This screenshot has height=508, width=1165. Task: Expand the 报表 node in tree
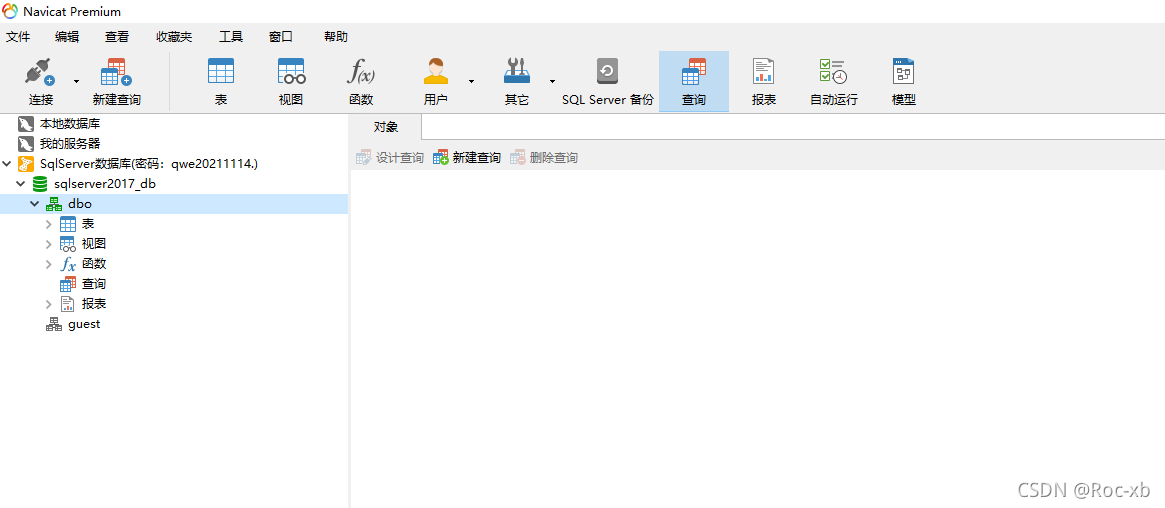click(49, 304)
